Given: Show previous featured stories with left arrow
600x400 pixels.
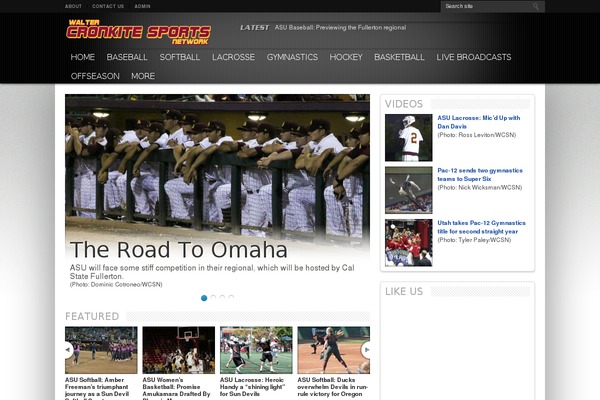Looking at the screenshot, I should 68,349.
